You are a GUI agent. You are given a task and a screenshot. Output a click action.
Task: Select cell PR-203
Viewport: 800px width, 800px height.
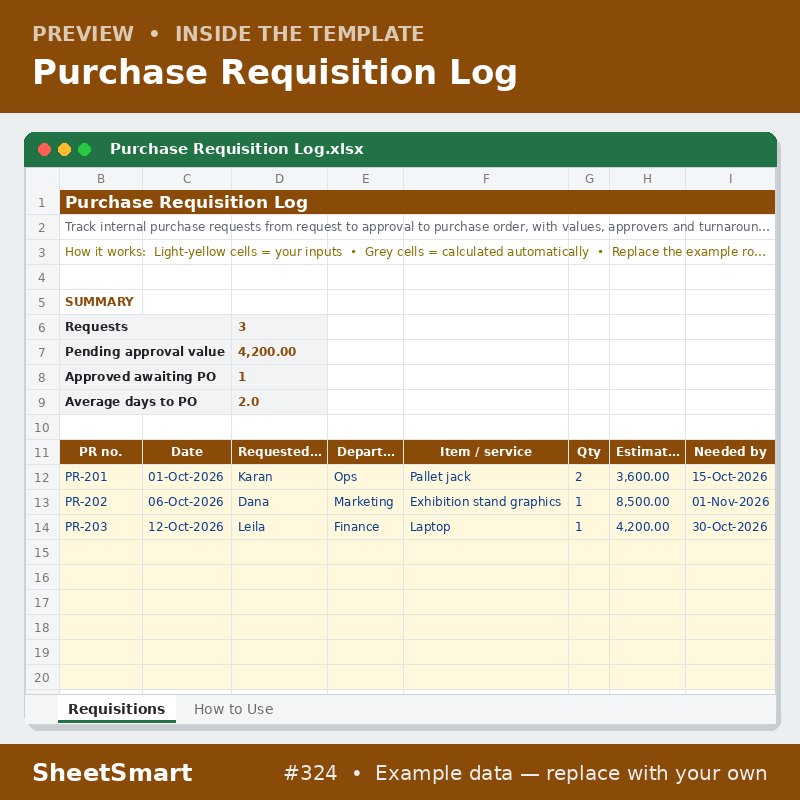[x=101, y=527]
